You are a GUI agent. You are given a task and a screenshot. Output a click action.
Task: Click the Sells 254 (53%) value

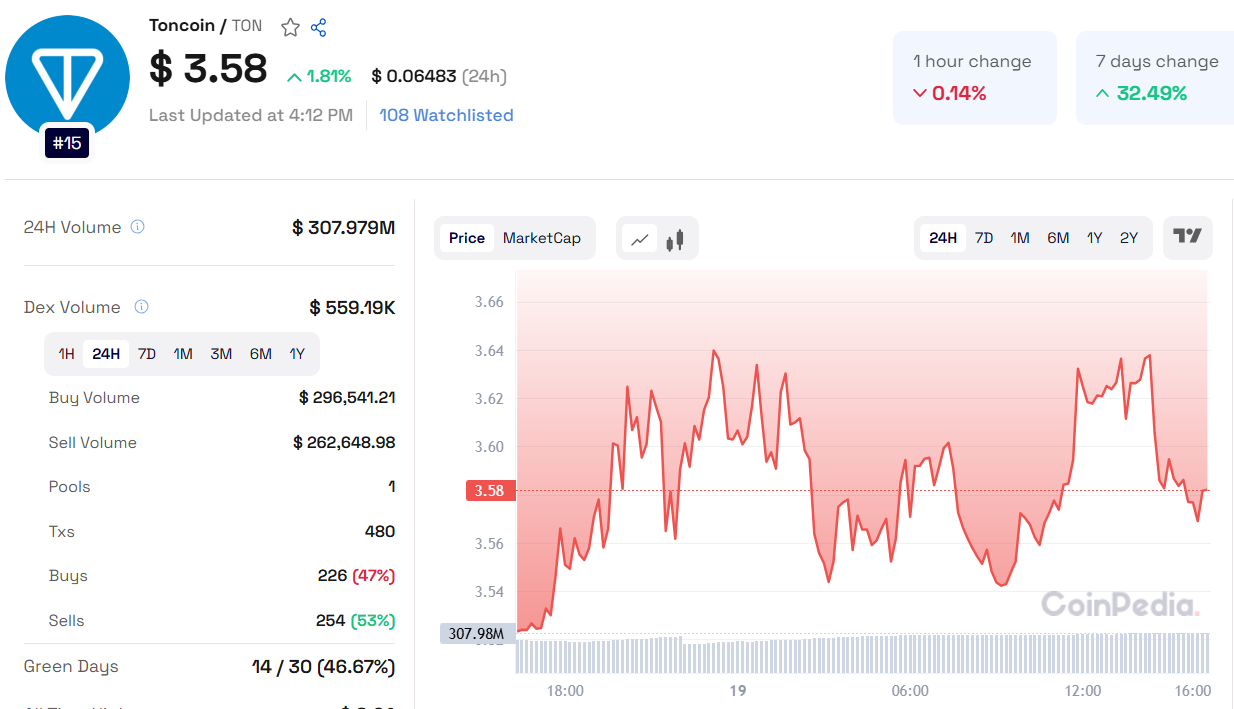point(356,621)
